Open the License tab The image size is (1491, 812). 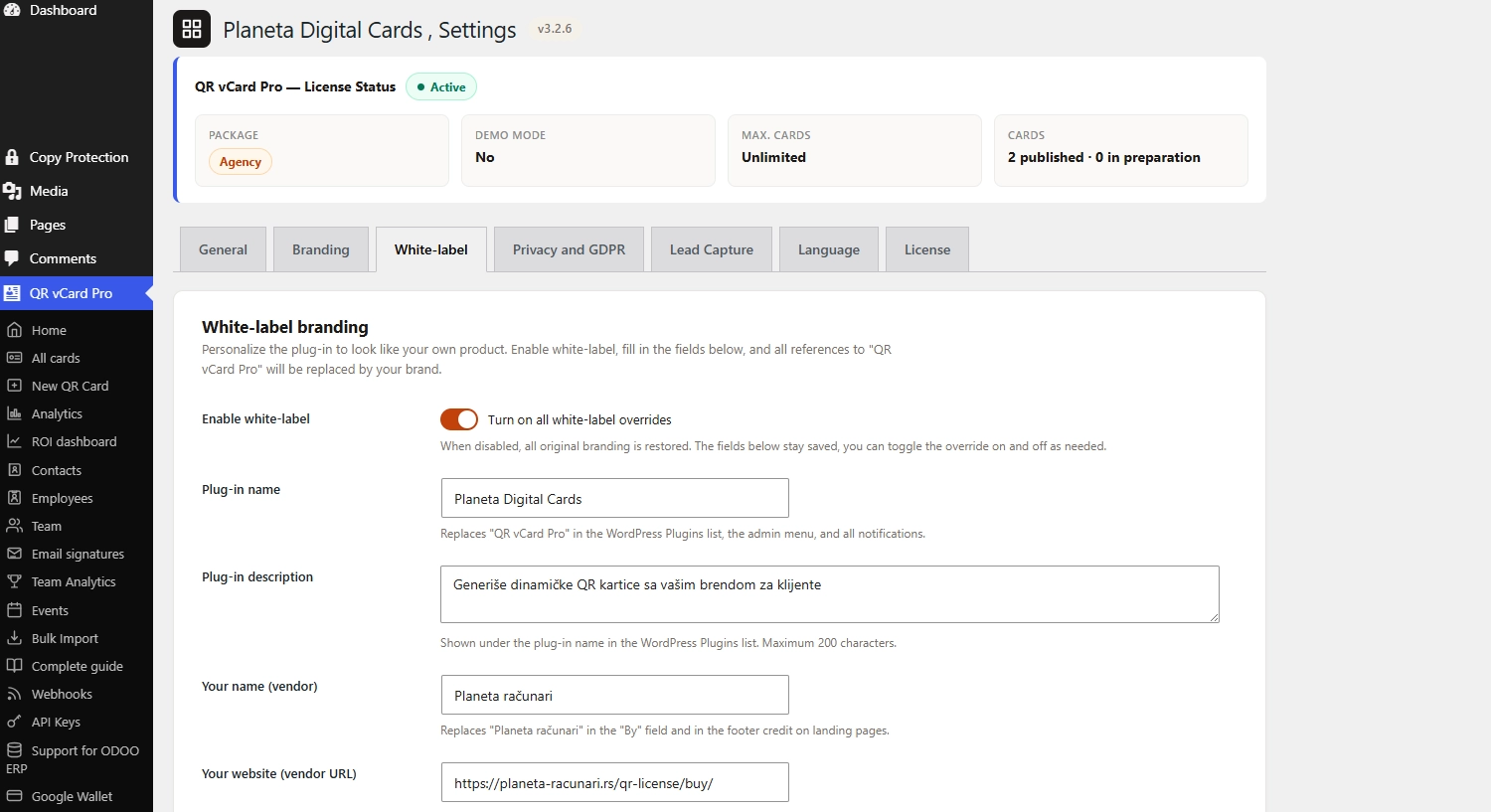tap(927, 249)
